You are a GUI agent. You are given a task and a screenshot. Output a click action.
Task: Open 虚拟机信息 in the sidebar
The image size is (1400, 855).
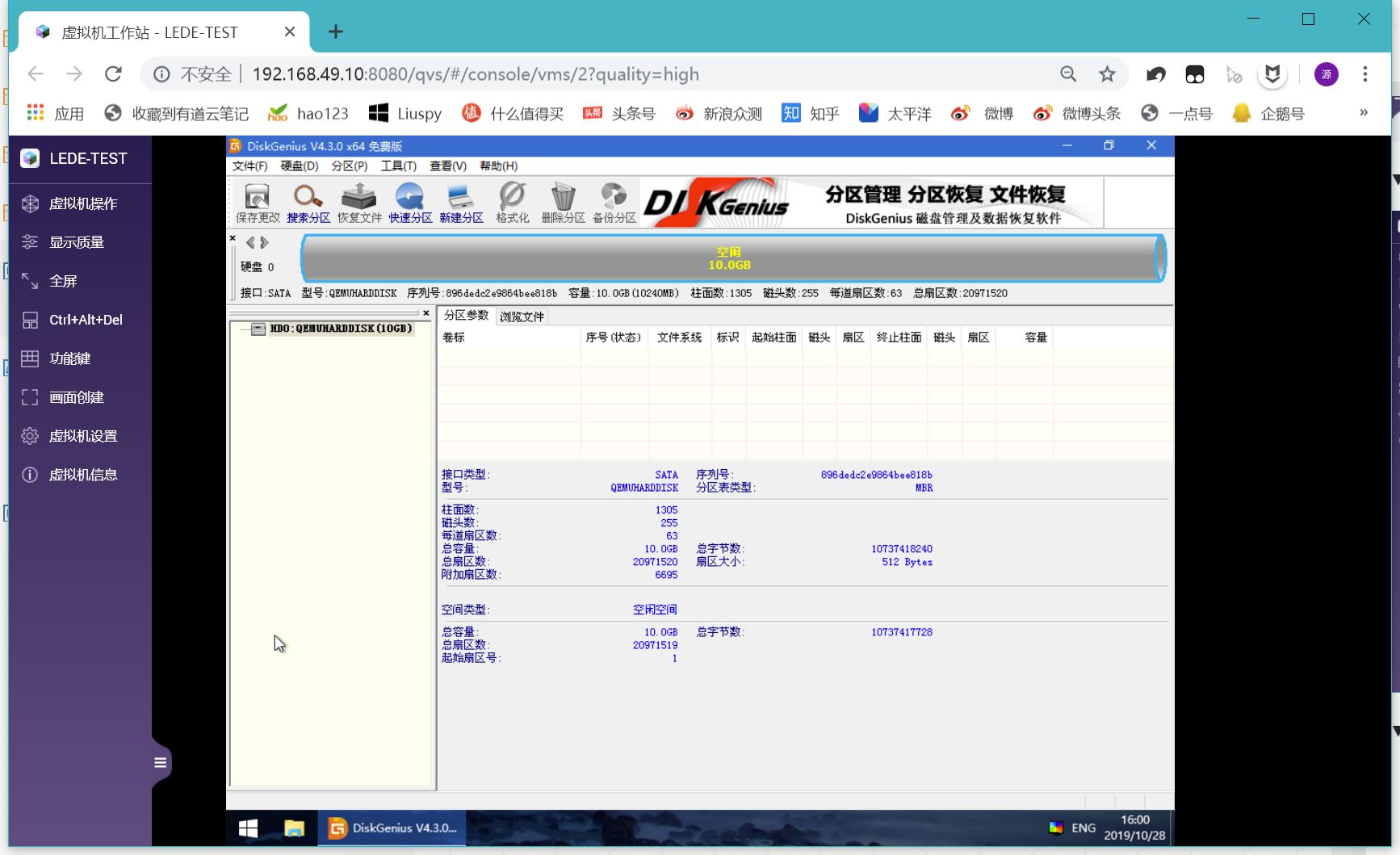click(x=80, y=475)
